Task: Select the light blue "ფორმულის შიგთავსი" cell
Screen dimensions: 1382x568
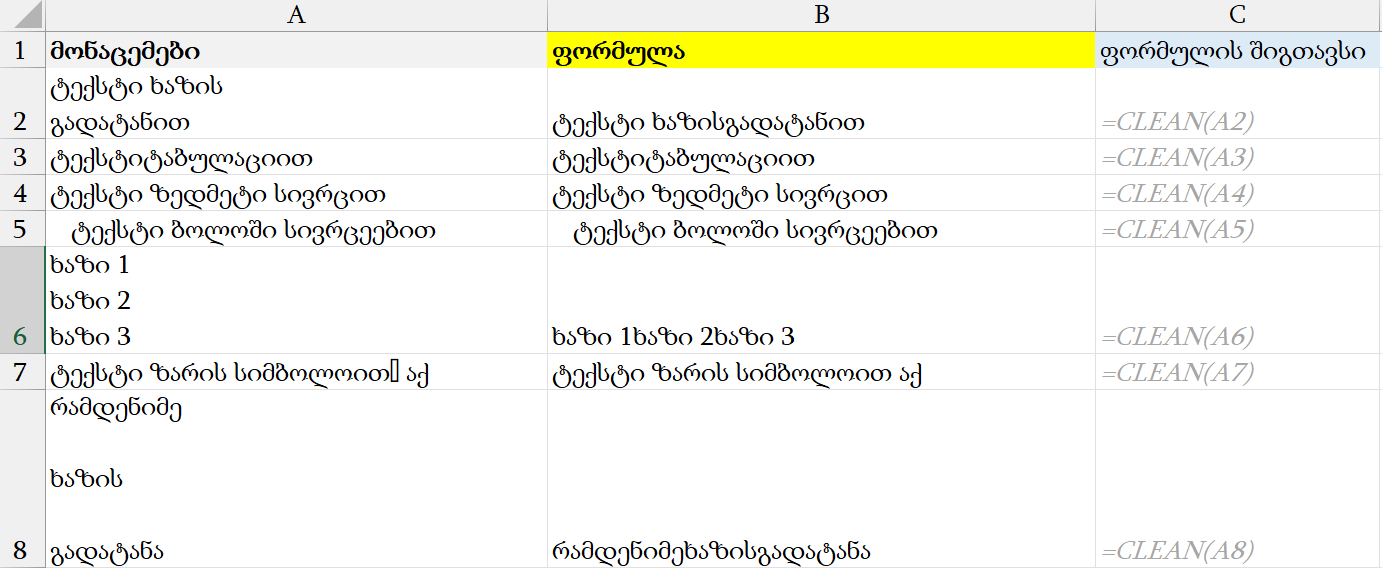Action: (x=1238, y=51)
